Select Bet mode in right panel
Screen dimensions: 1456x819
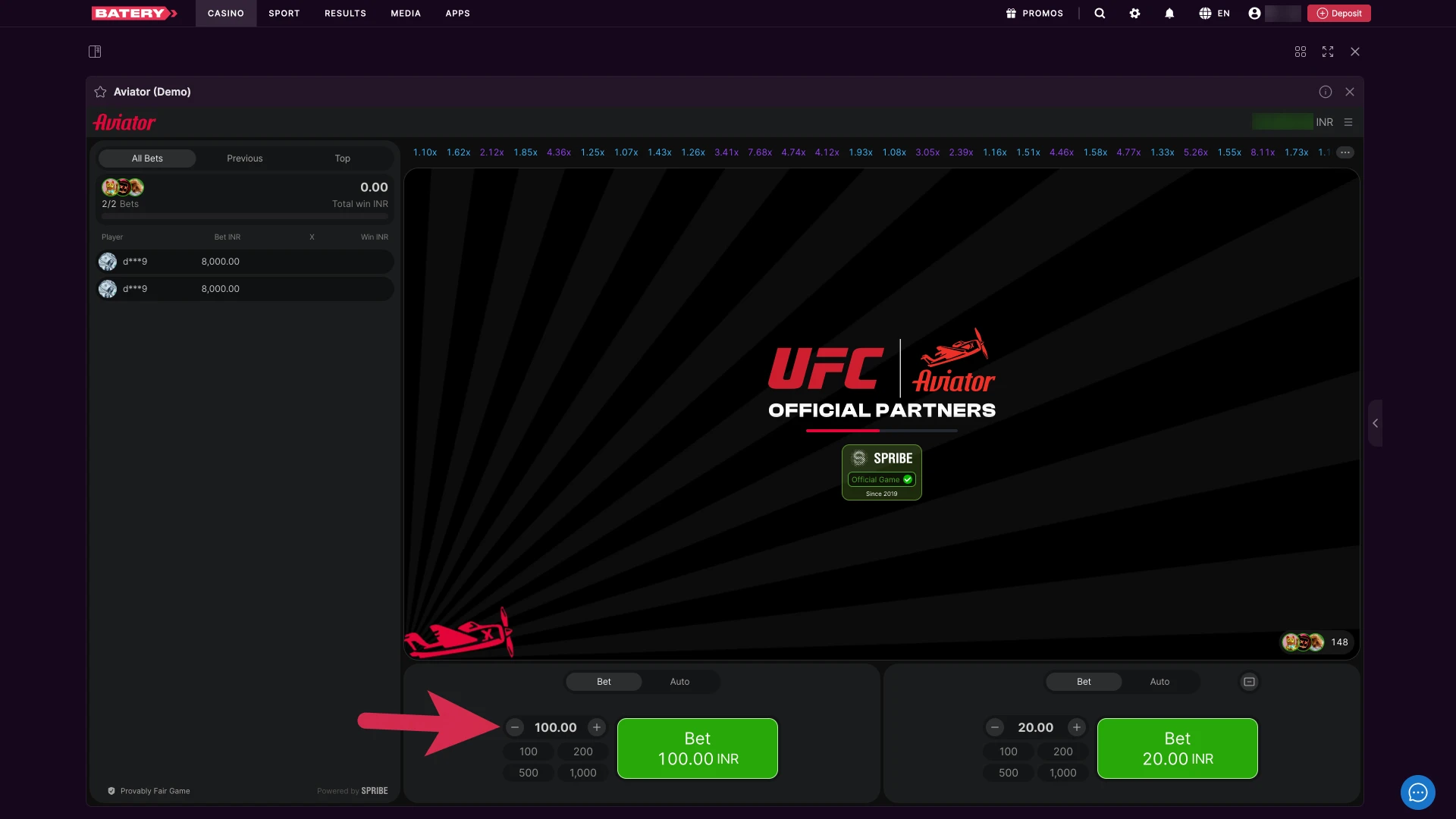(1084, 682)
